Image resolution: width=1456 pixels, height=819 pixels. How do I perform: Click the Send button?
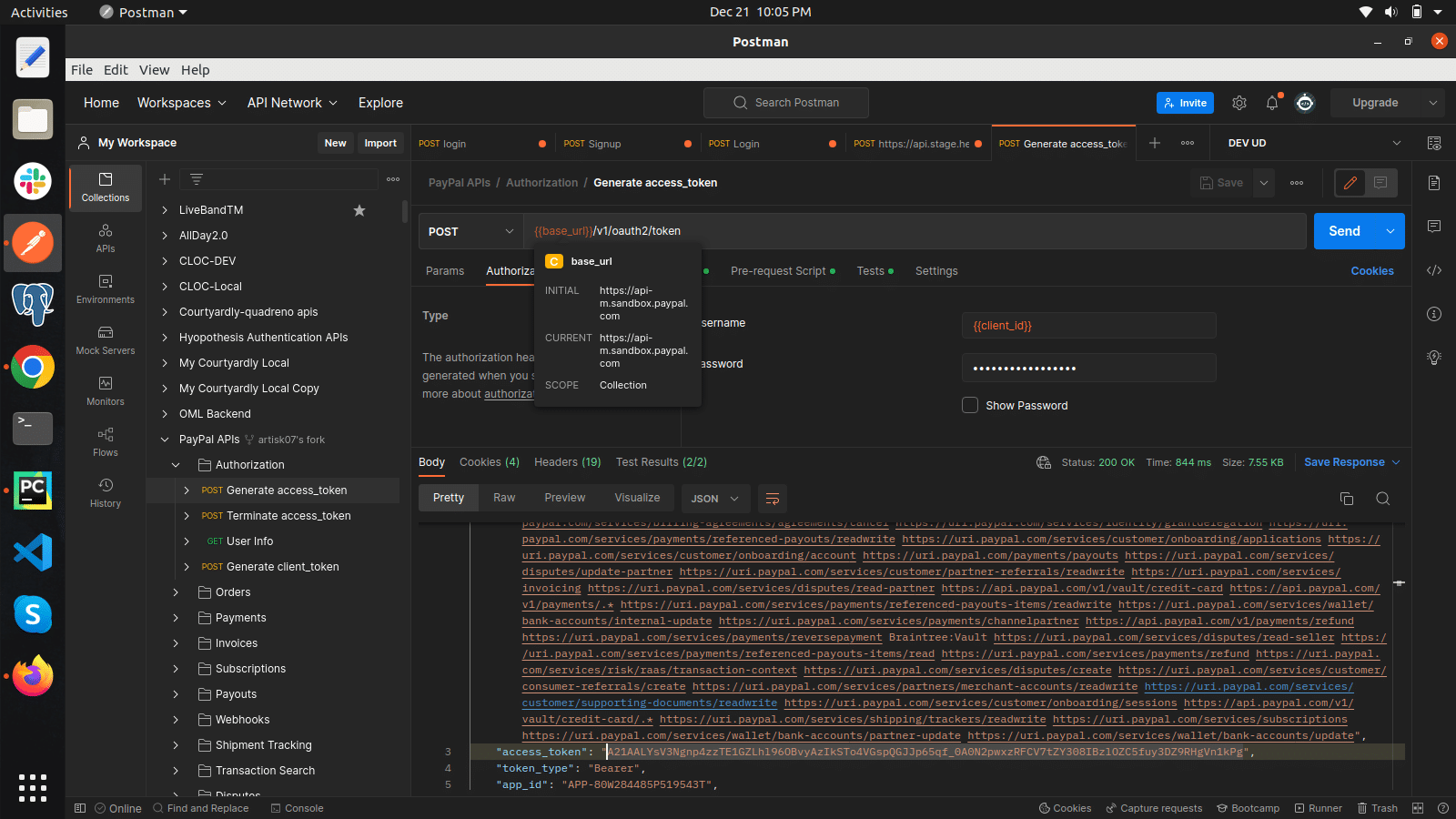tap(1344, 231)
